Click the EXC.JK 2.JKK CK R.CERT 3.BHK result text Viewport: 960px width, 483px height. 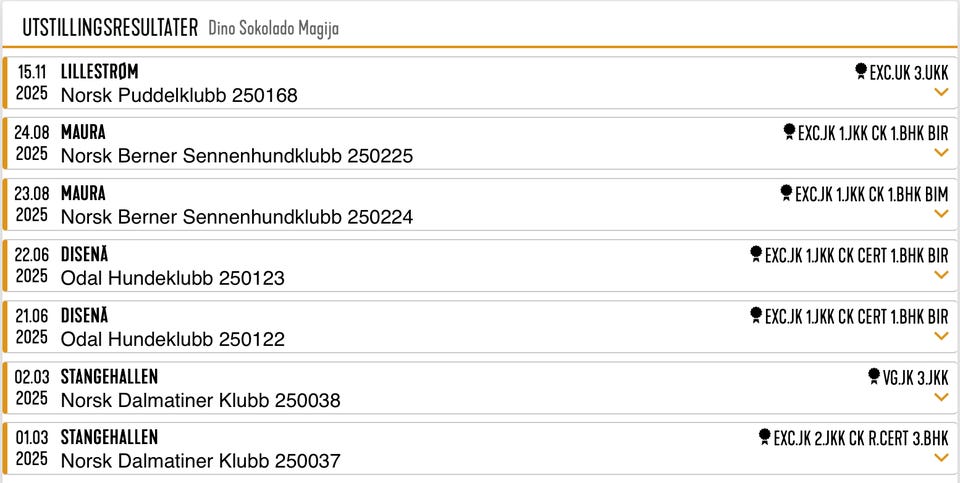point(861,438)
